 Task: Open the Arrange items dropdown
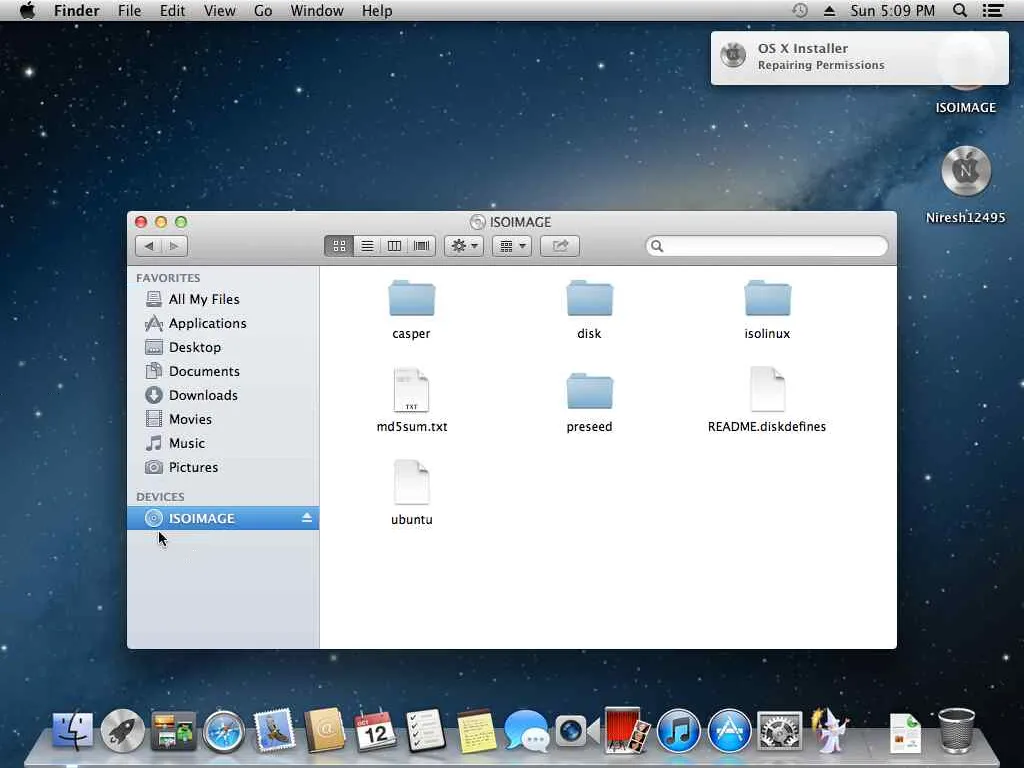[x=512, y=246]
